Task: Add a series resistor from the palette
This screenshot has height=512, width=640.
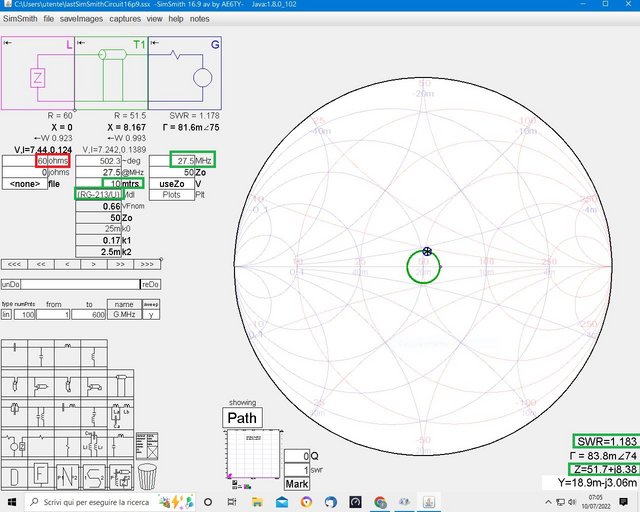Action: coord(41,443)
